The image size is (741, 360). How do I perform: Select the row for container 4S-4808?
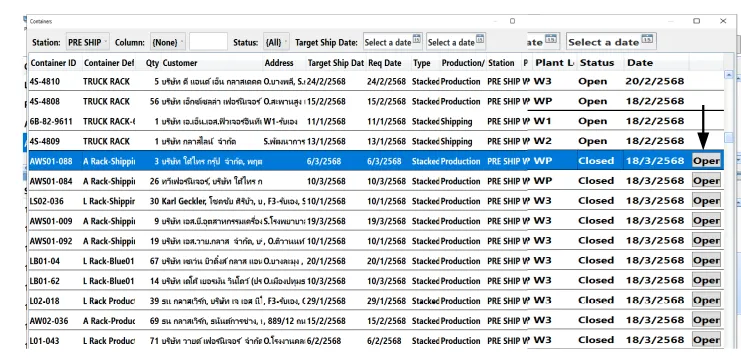(x=376, y=101)
